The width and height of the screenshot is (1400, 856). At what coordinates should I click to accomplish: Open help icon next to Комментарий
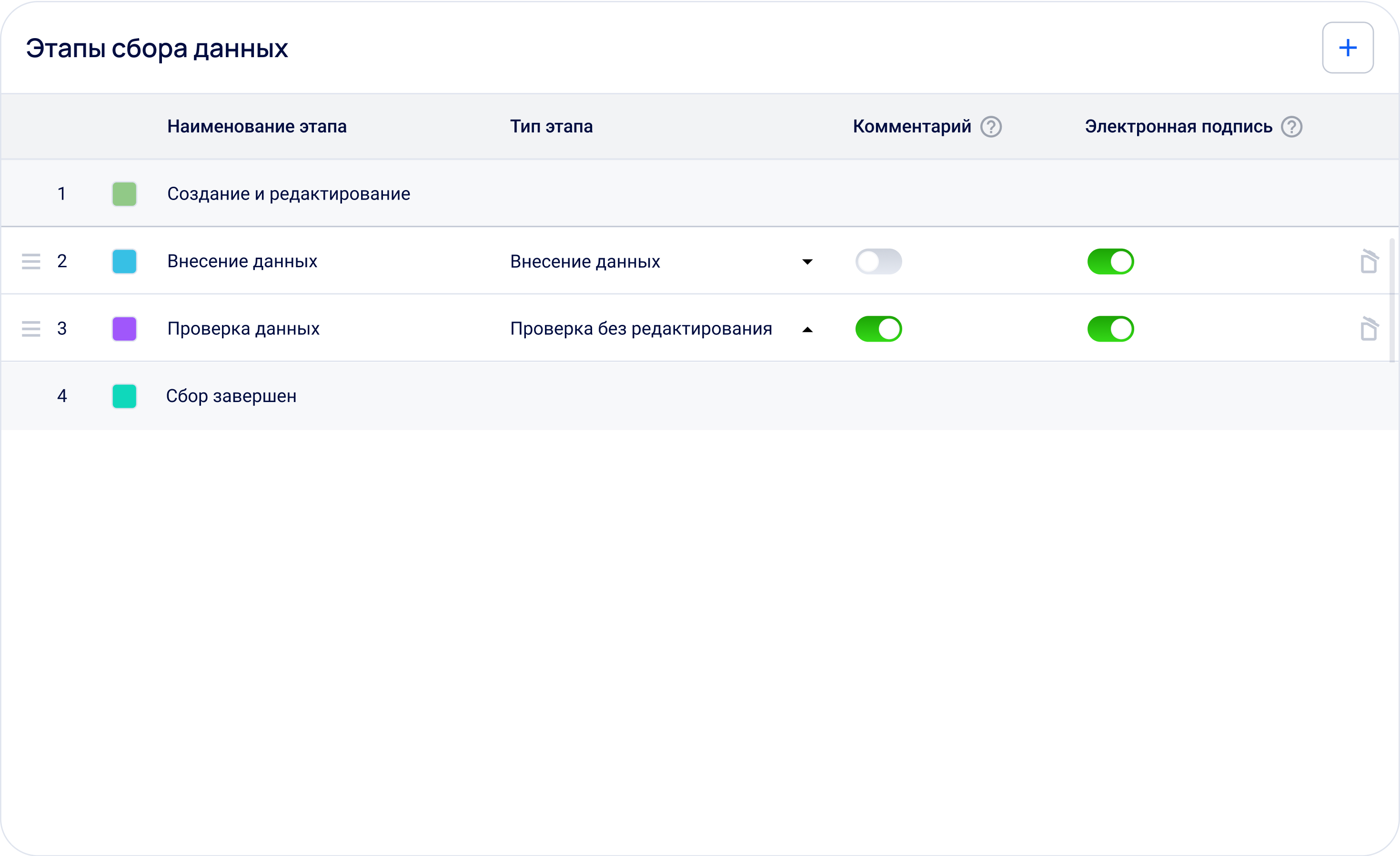990,127
